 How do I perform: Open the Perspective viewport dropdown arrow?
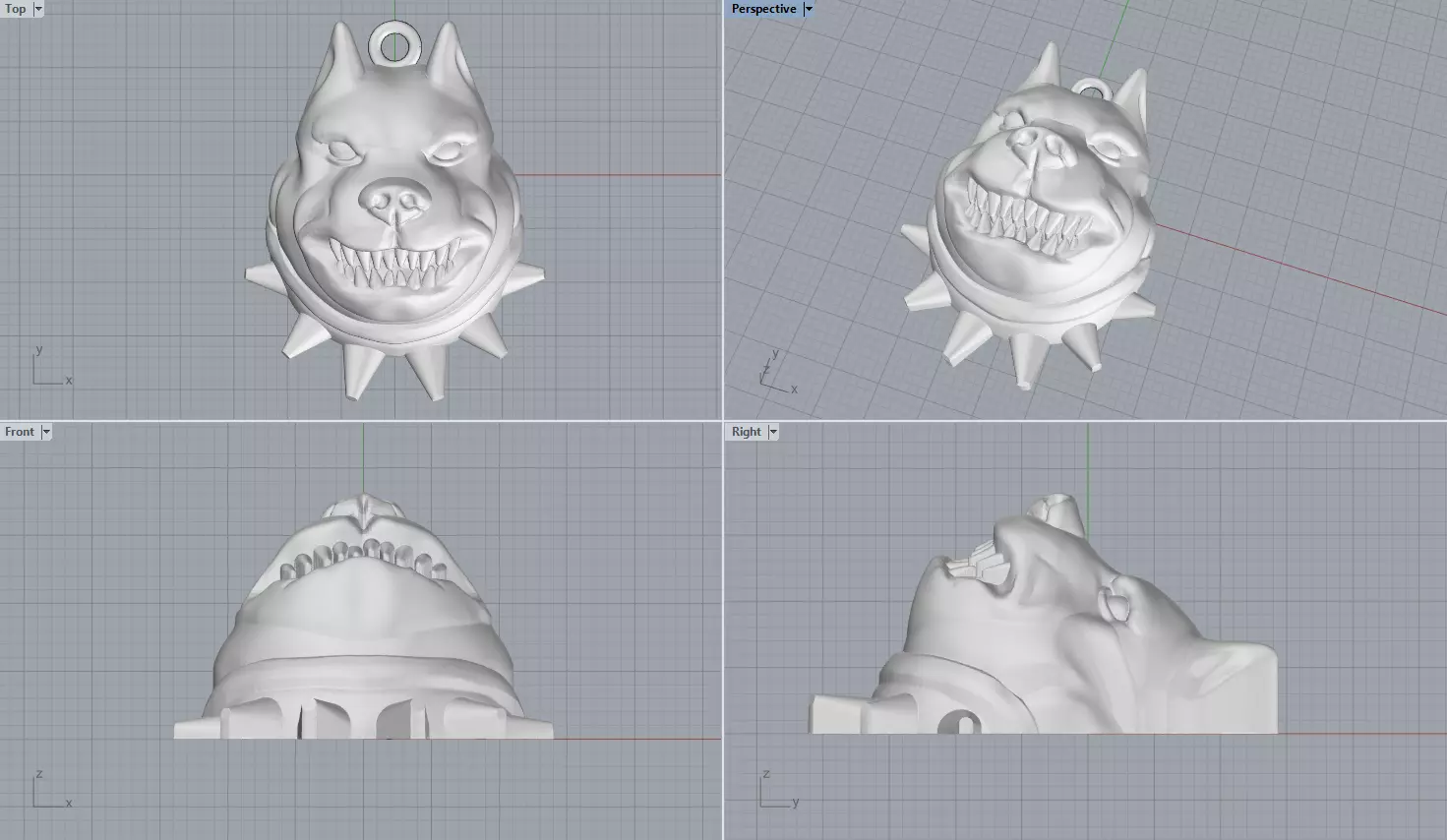(809, 9)
